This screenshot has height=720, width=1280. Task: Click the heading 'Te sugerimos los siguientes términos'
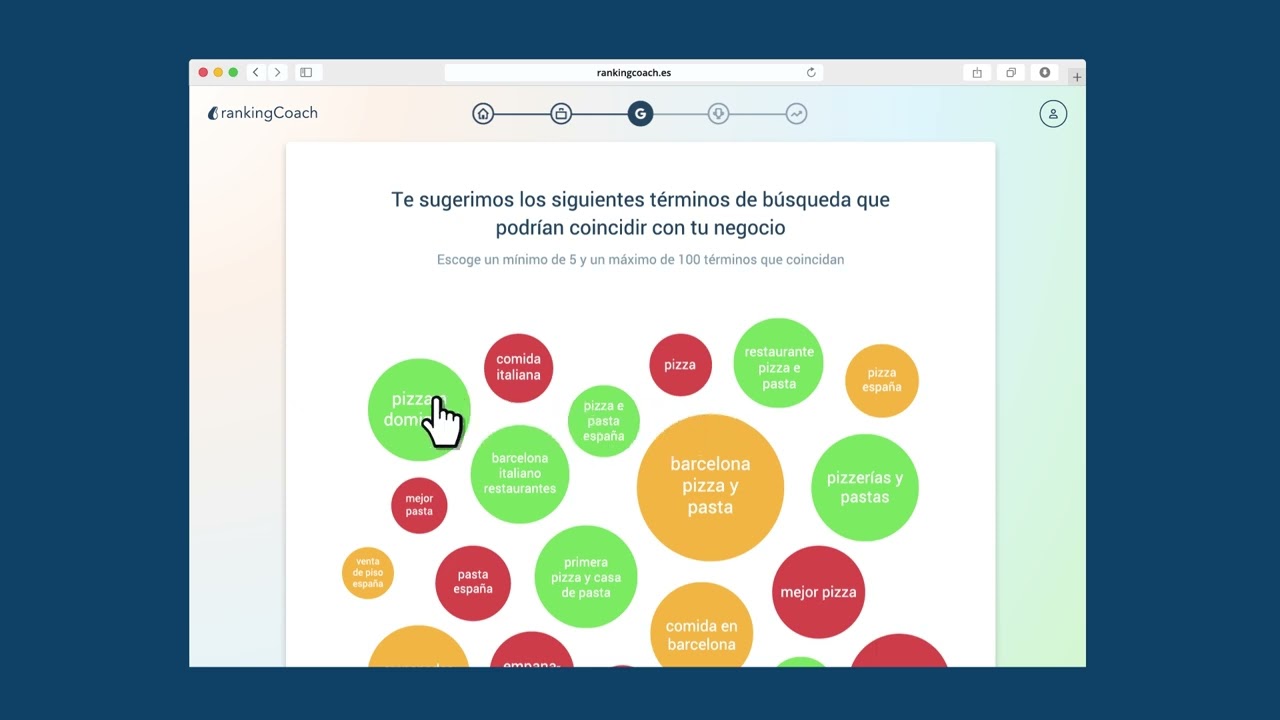point(640,213)
